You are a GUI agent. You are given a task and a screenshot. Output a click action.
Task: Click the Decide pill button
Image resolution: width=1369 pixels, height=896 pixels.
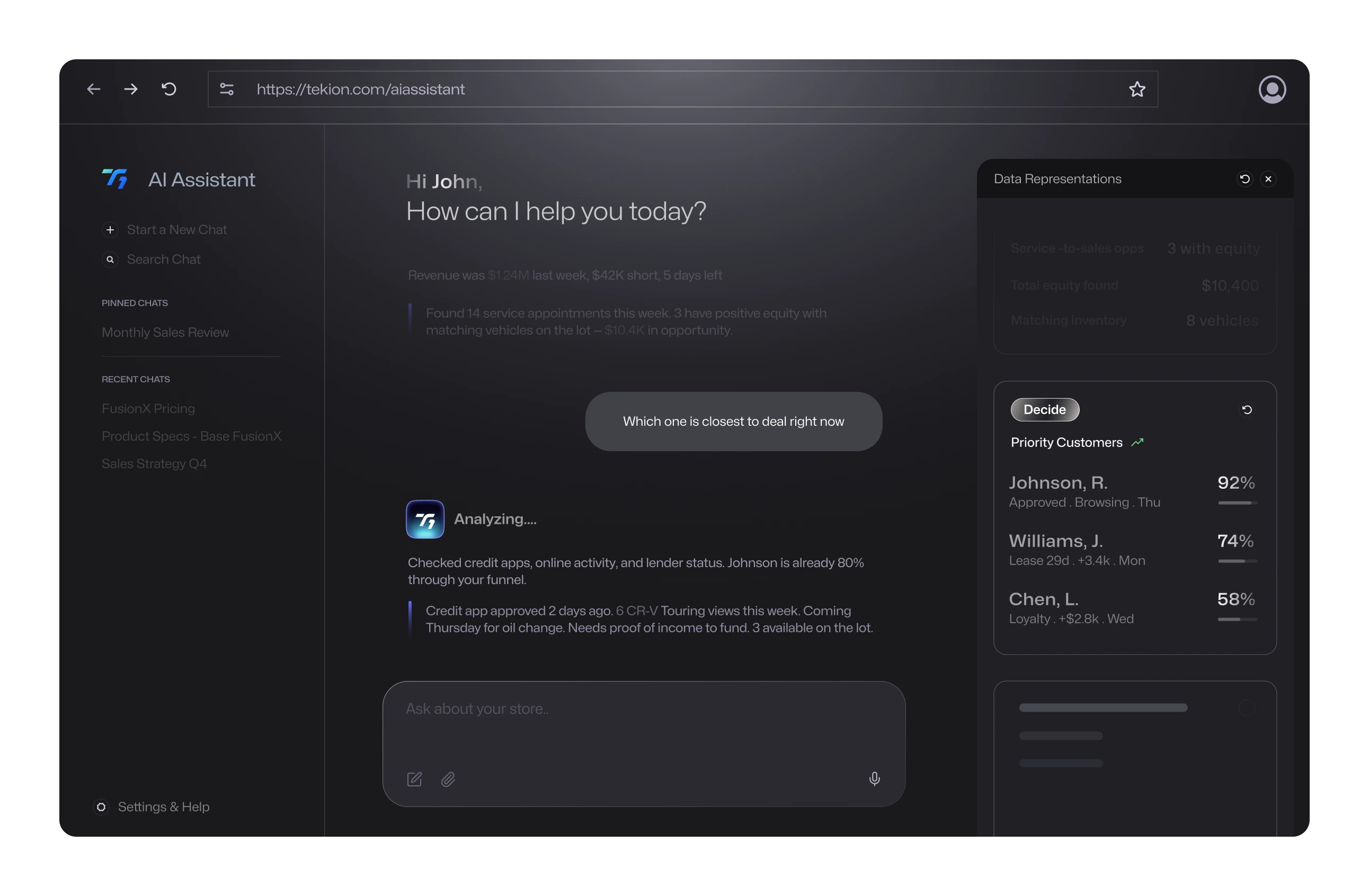pos(1045,409)
